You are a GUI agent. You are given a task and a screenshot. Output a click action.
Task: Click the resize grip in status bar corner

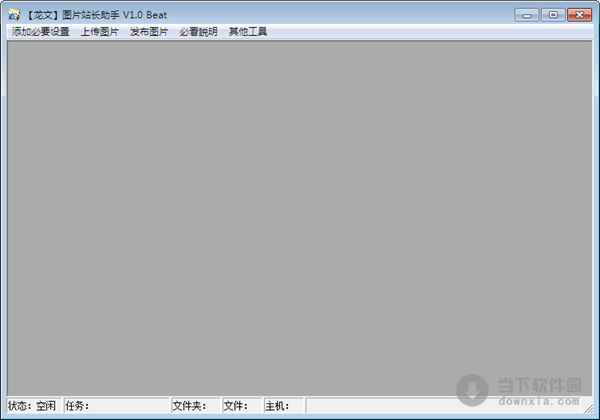point(589,409)
